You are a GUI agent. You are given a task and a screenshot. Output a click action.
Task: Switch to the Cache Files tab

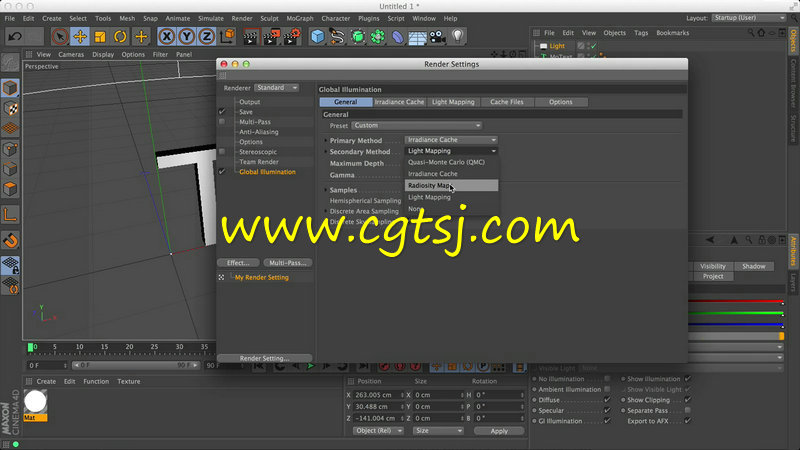point(507,102)
